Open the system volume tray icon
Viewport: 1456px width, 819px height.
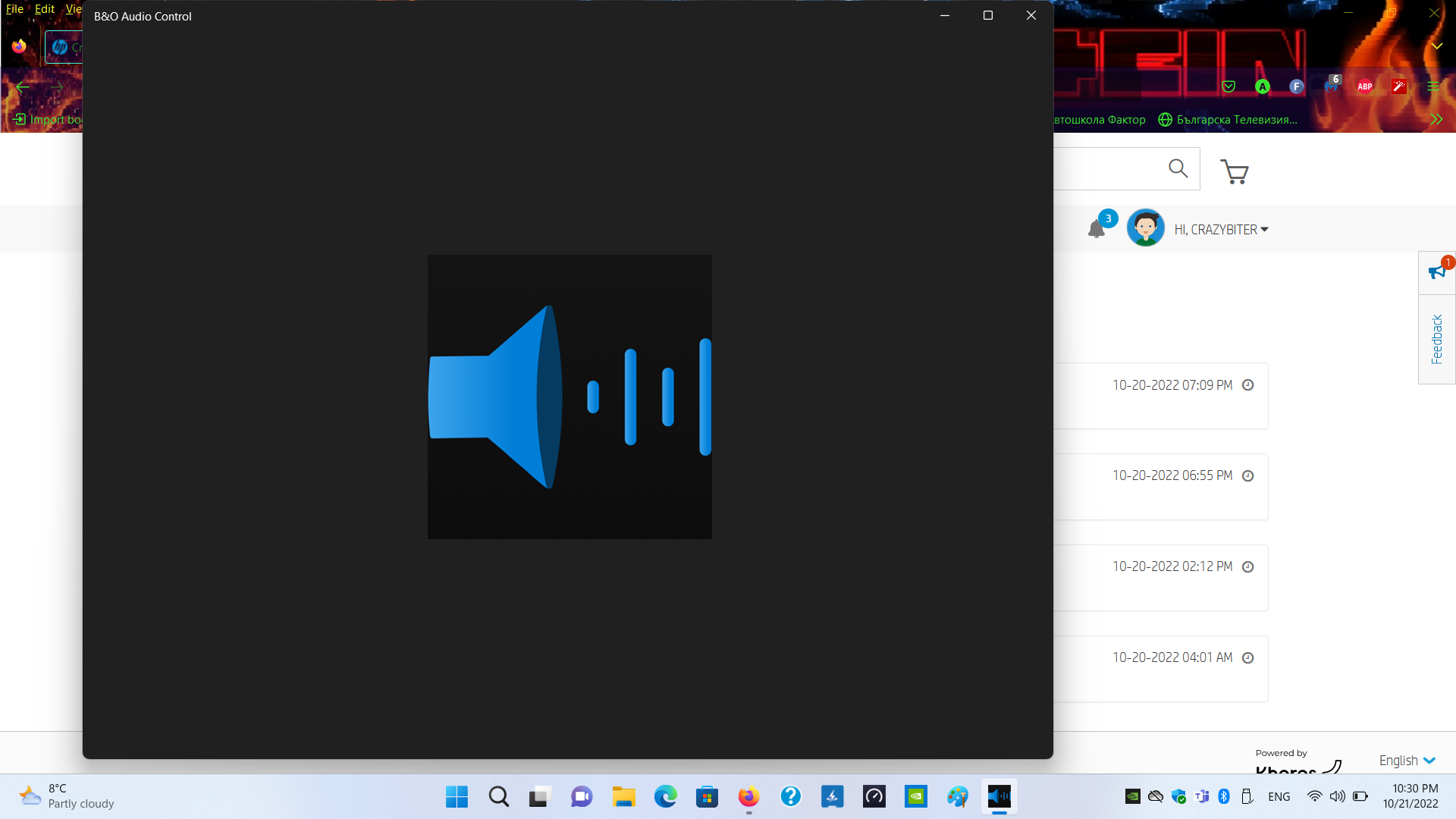(x=1337, y=796)
